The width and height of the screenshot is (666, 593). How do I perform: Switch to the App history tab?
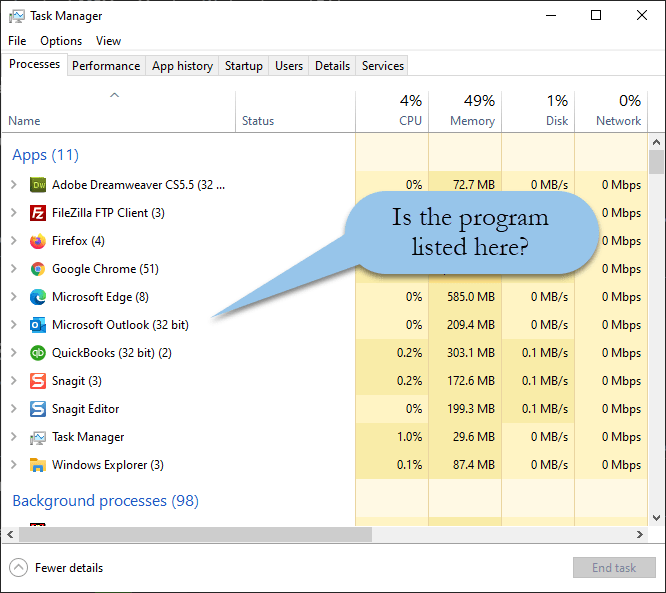tap(182, 66)
